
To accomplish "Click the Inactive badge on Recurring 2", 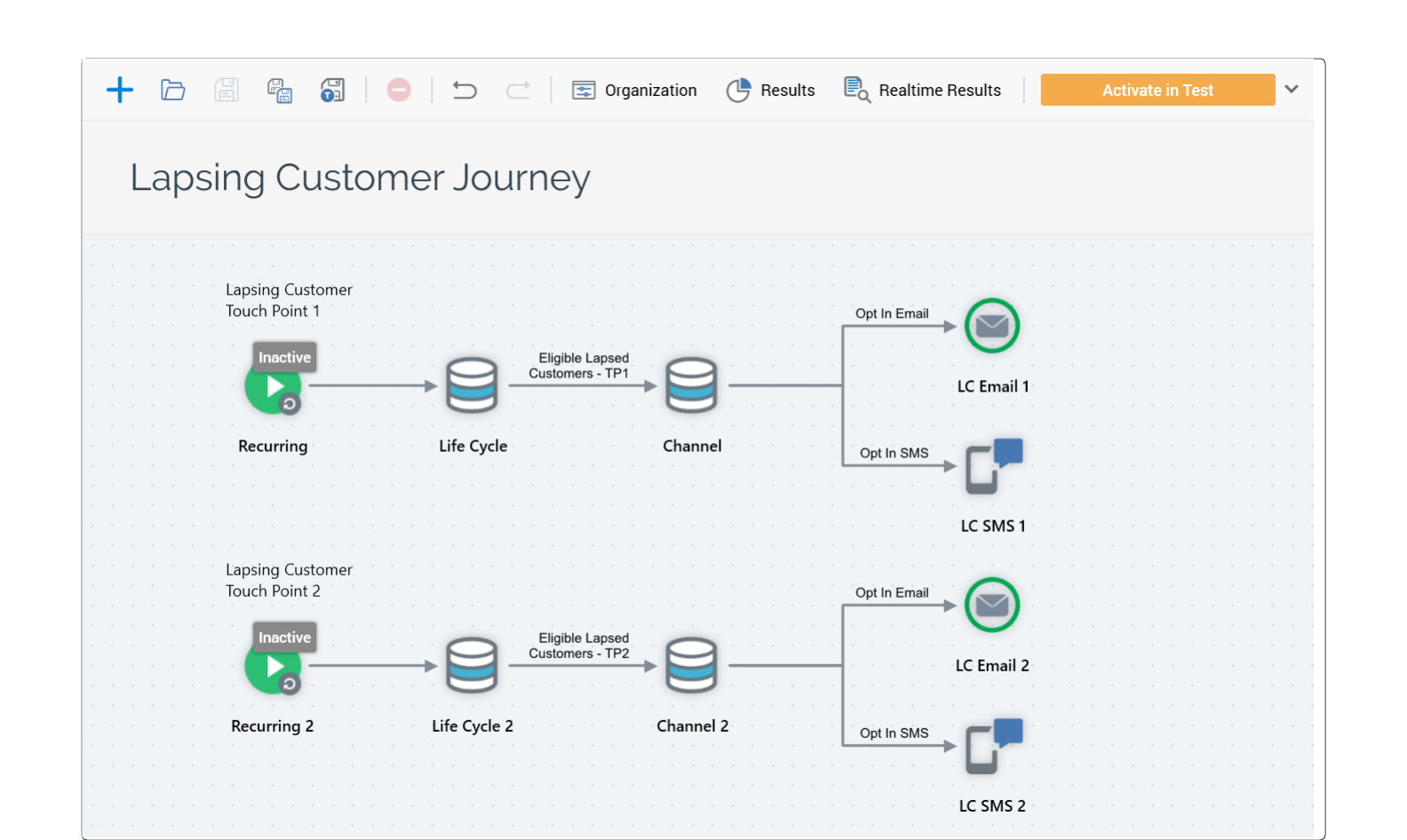I will [284, 638].
